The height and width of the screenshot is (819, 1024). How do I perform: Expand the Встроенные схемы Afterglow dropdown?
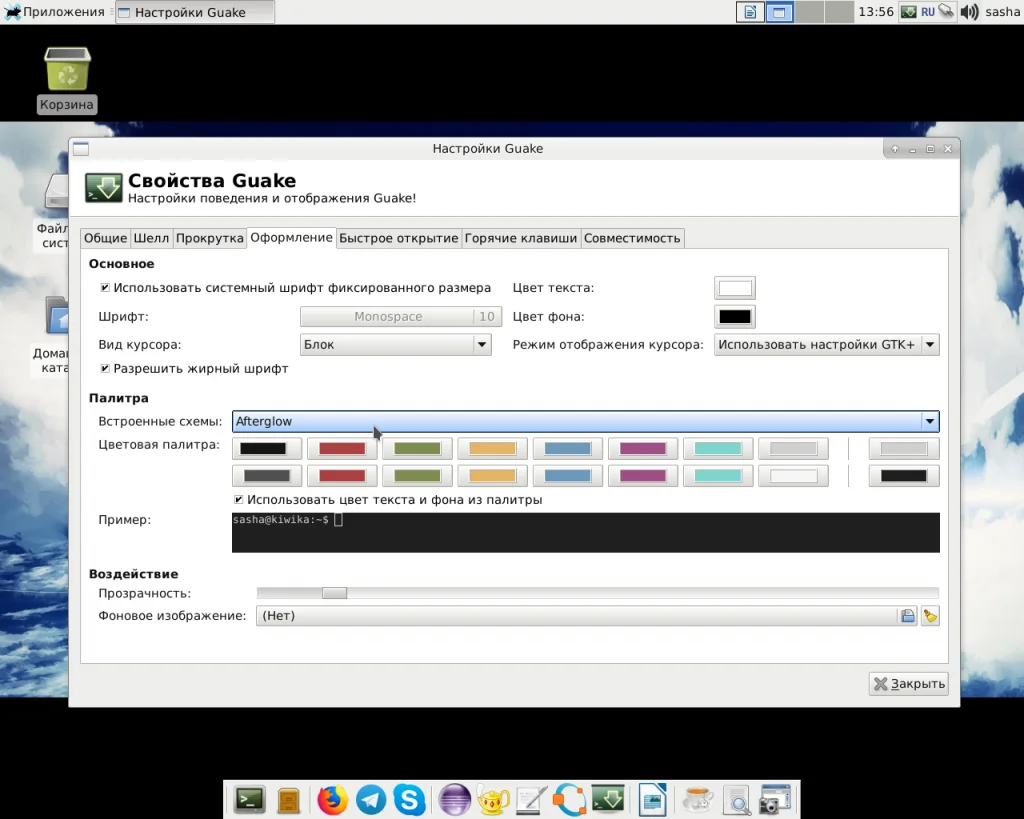coord(586,421)
